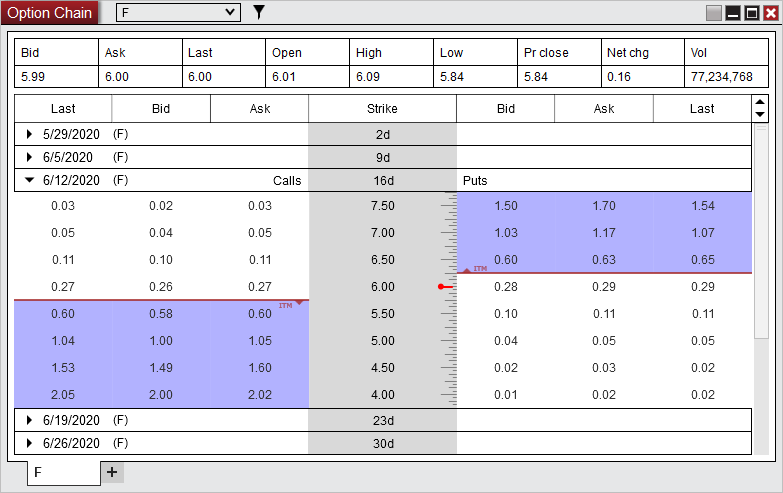Image resolution: width=783 pixels, height=493 pixels.
Task: Expand the 6/5/2020 expiration row
Action: point(30,157)
